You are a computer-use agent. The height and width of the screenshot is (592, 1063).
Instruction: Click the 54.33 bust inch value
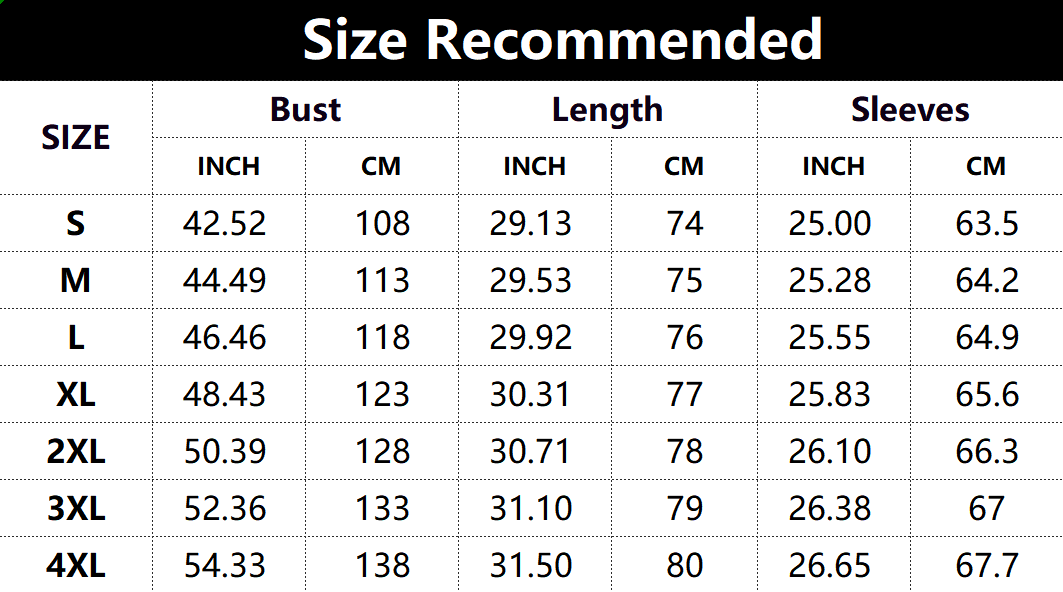(225, 566)
